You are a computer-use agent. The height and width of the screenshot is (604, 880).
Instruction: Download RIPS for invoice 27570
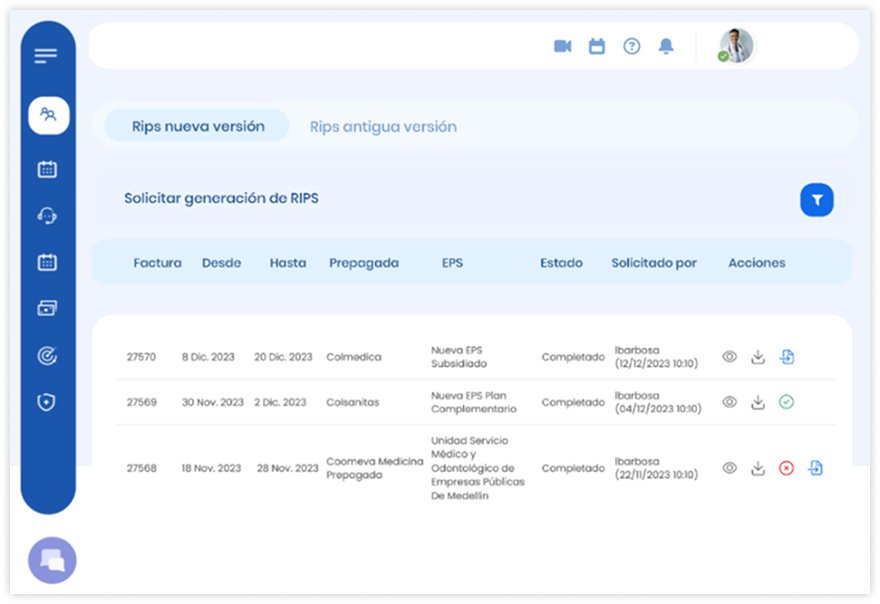click(758, 356)
